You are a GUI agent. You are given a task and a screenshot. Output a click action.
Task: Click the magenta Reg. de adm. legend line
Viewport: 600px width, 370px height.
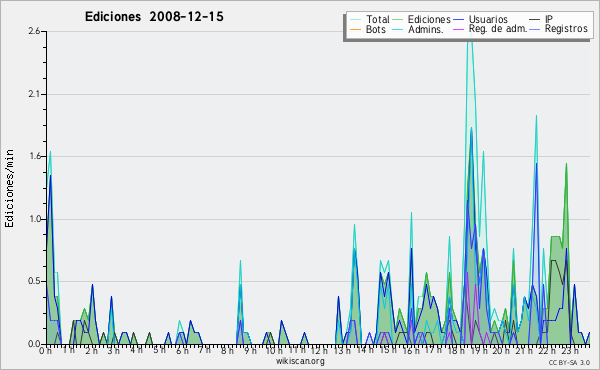click(458, 29)
